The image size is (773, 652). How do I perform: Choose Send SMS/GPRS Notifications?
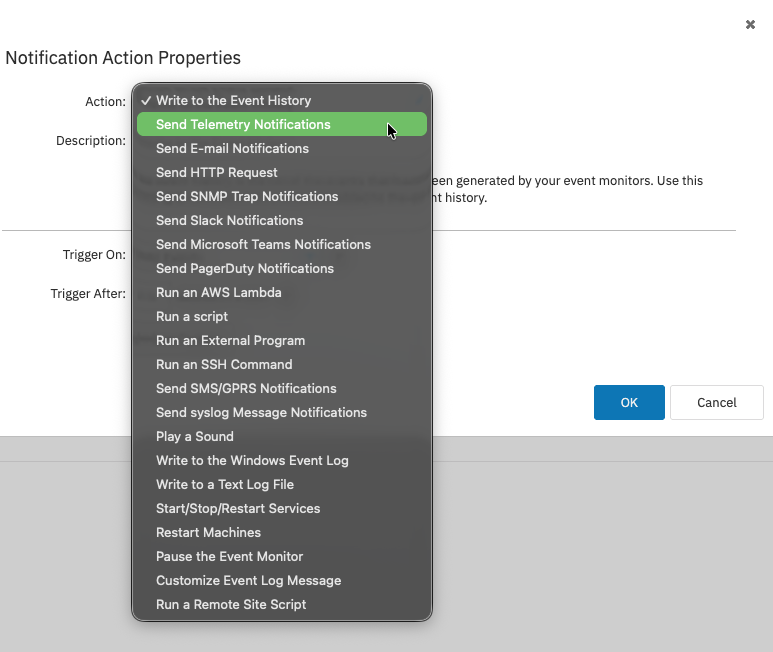(x=246, y=389)
